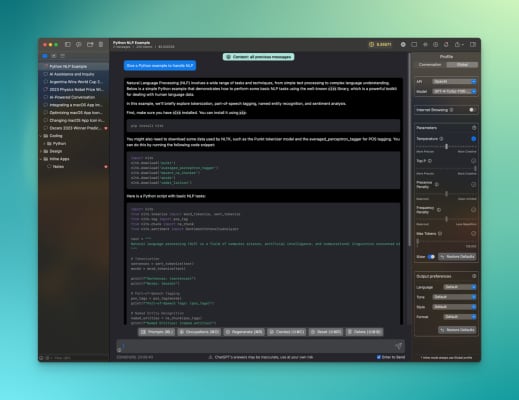Toggle the Max Tokens enable circle
Screen dimensions: 519x400
(x=474, y=234)
